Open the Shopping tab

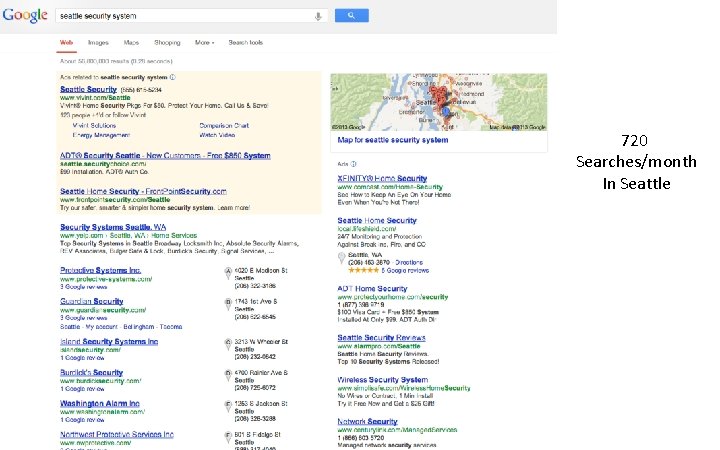coord(167,43)
